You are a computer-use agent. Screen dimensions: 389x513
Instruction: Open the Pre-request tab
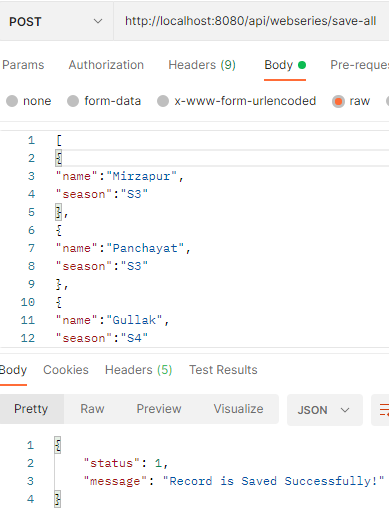coord(359,65)
